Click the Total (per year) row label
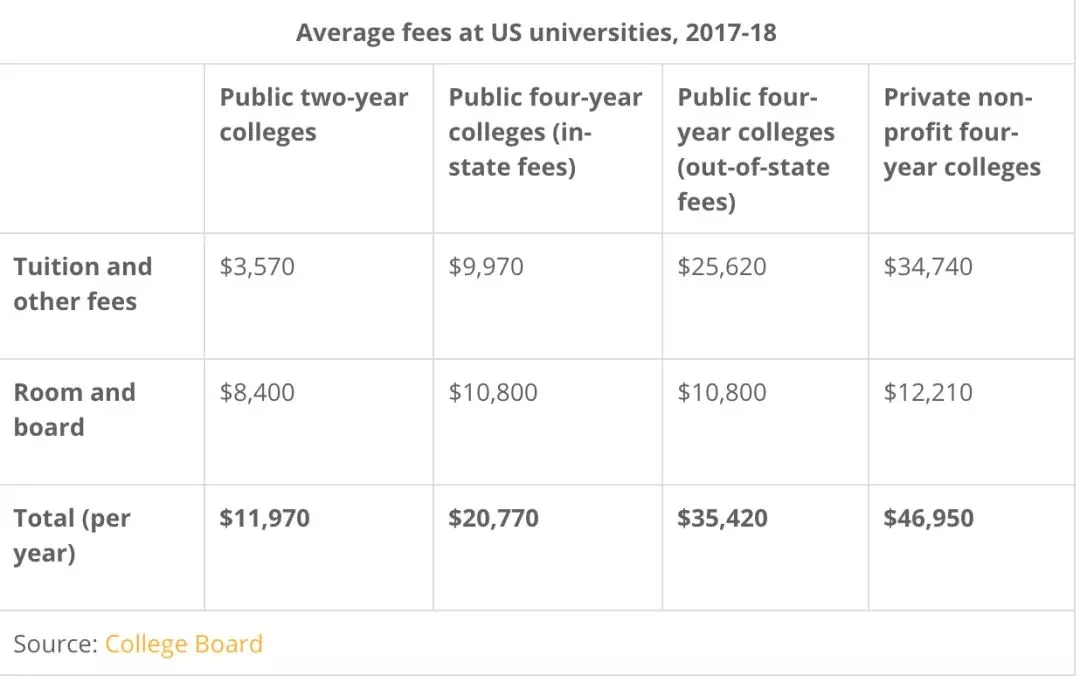This screenshot has width=1080, height=676. tap(72, 536)
